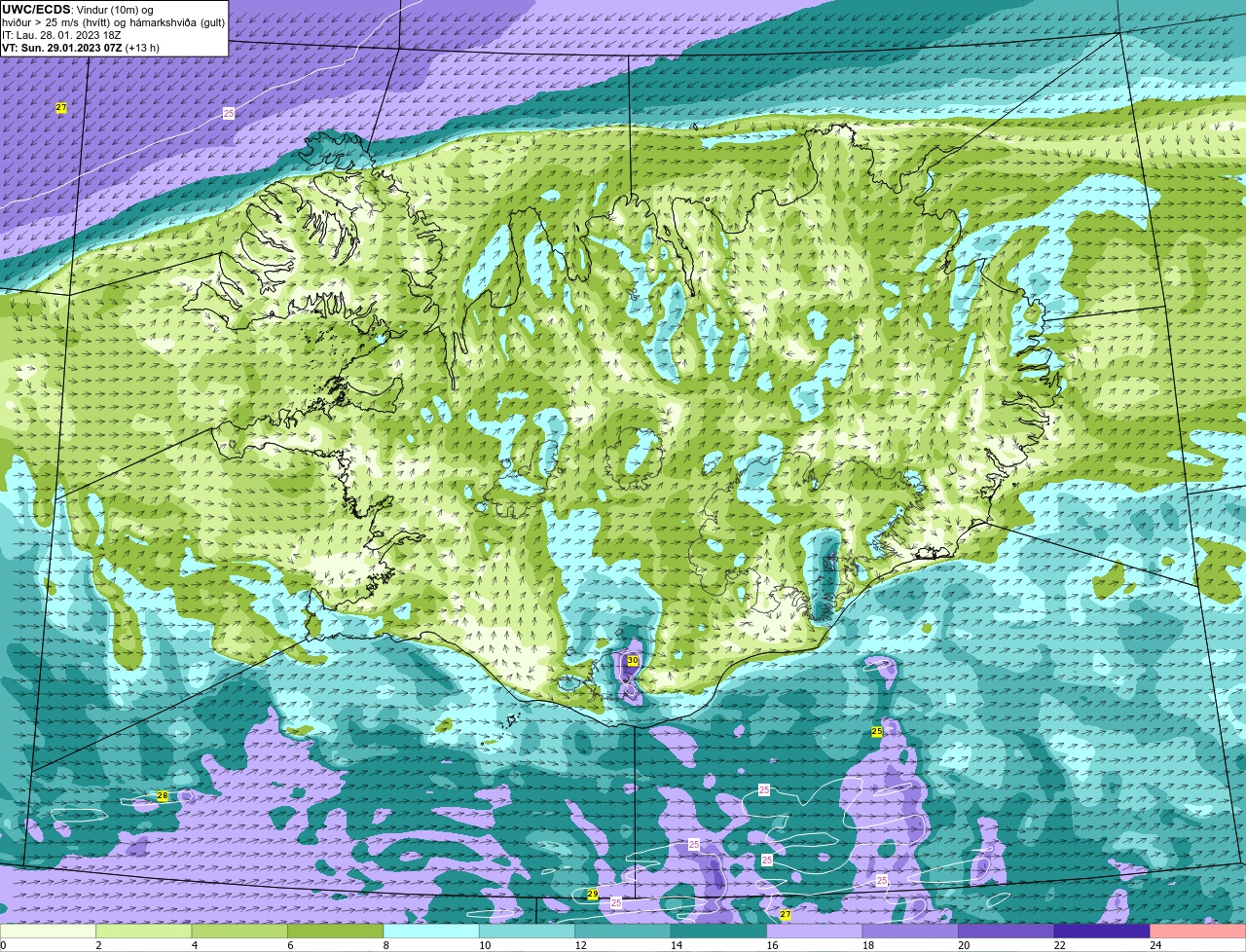Click the yellow 27 label in the northwest purple area

(x=61, y=108)
